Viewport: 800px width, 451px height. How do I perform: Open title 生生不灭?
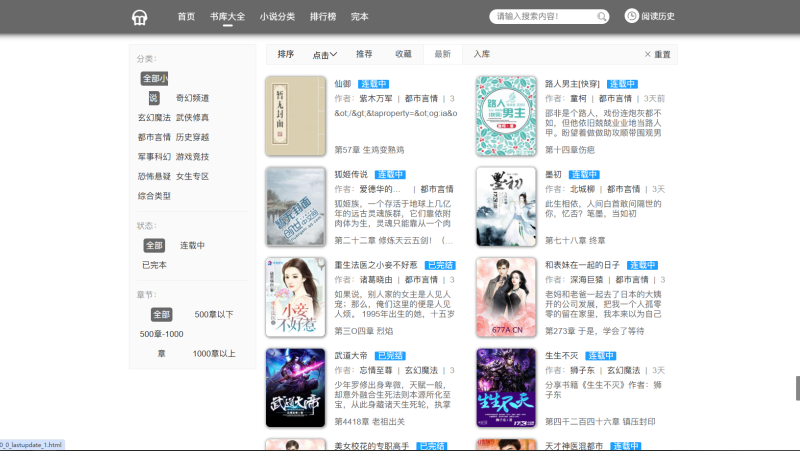coord(562,356)
